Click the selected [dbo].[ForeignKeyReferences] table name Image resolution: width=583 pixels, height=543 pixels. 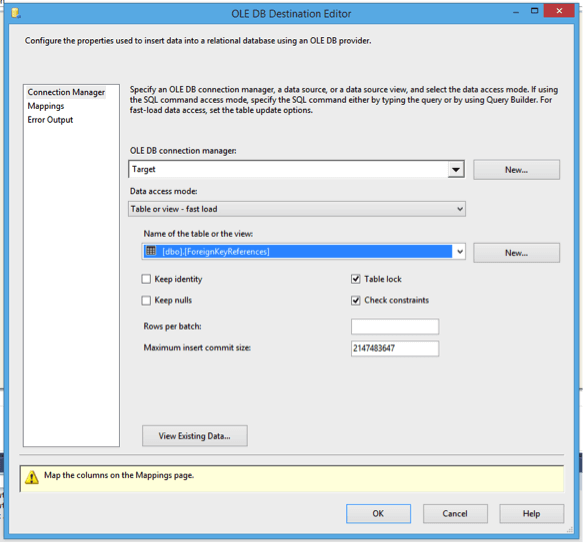216,252
